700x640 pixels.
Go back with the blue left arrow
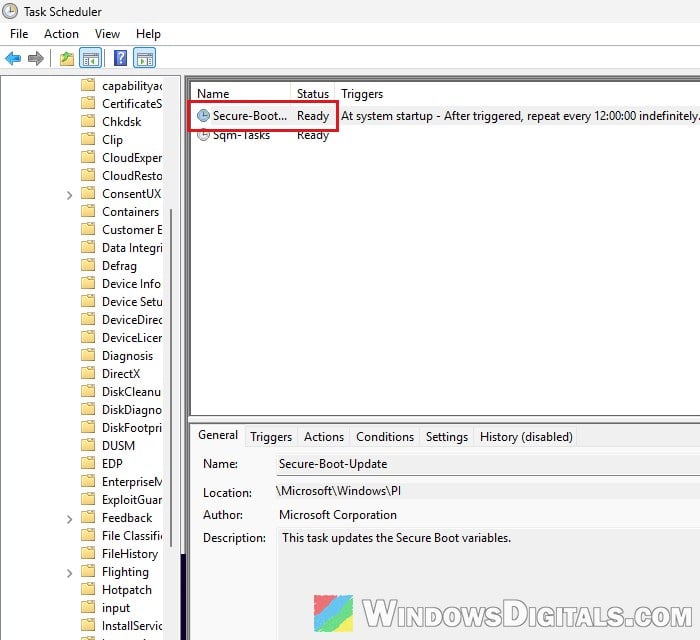[x=13, y=58]
